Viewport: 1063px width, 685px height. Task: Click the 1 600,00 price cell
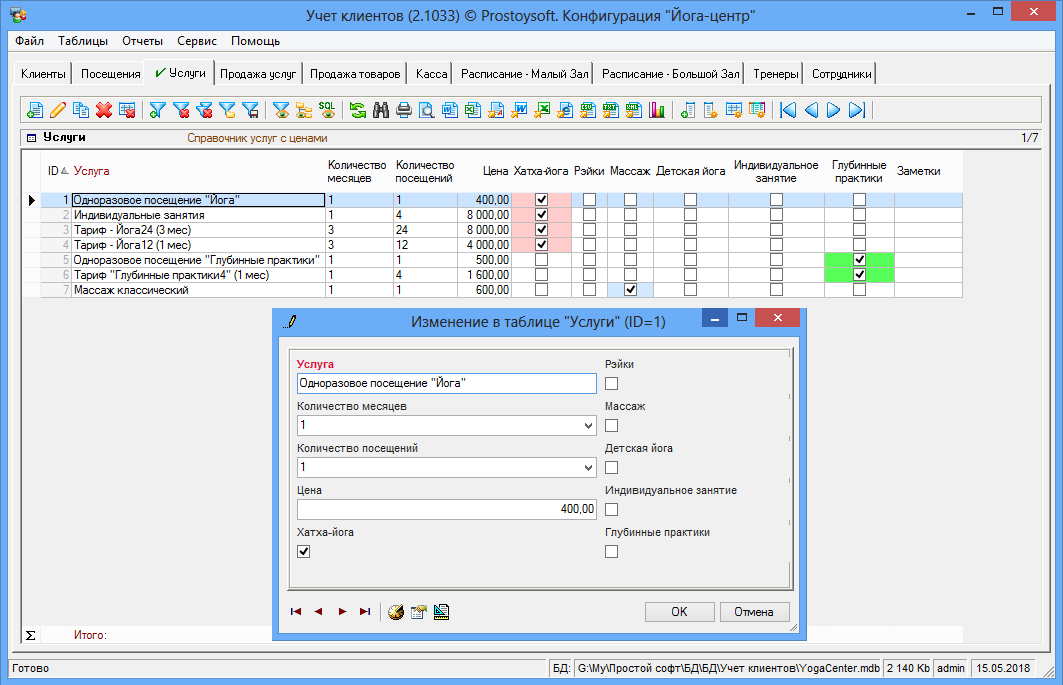pyautogui.click(x=484, y=275)
